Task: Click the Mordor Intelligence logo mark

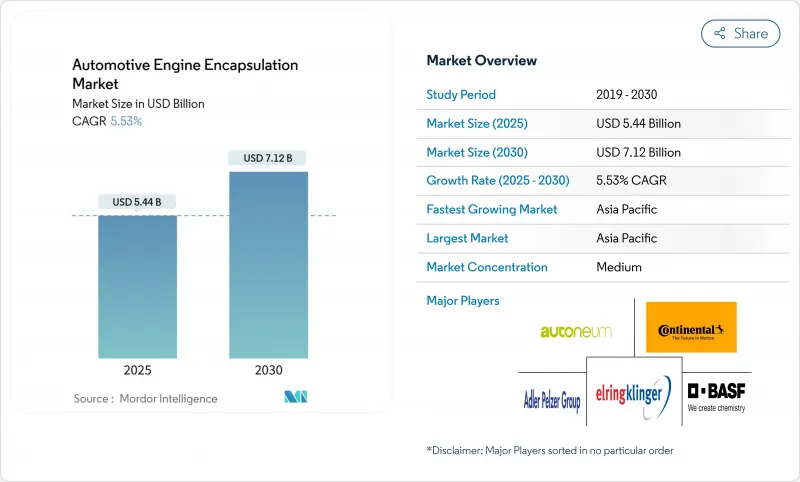Action: 295,398
